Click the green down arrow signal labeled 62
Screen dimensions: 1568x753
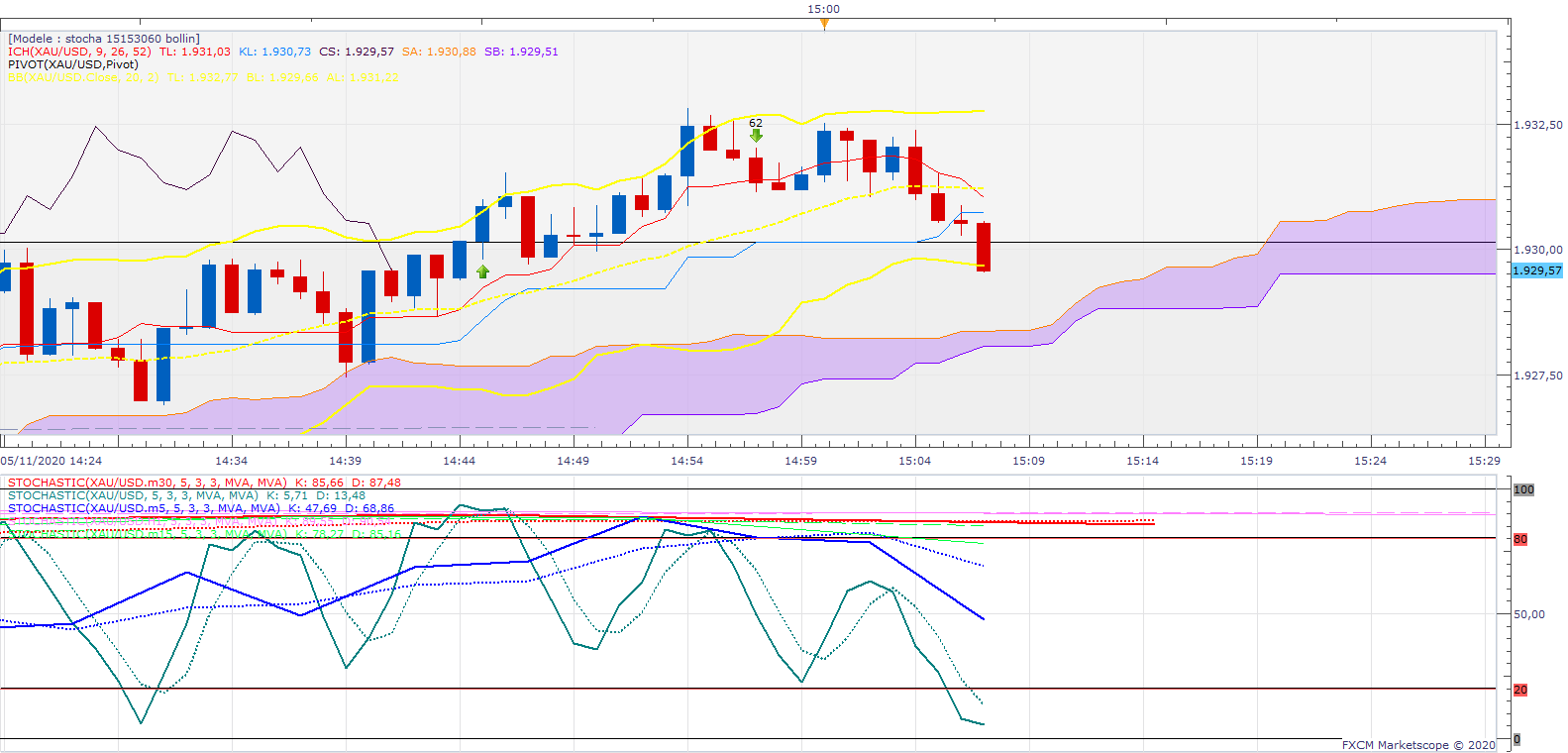tap(756, 136)
